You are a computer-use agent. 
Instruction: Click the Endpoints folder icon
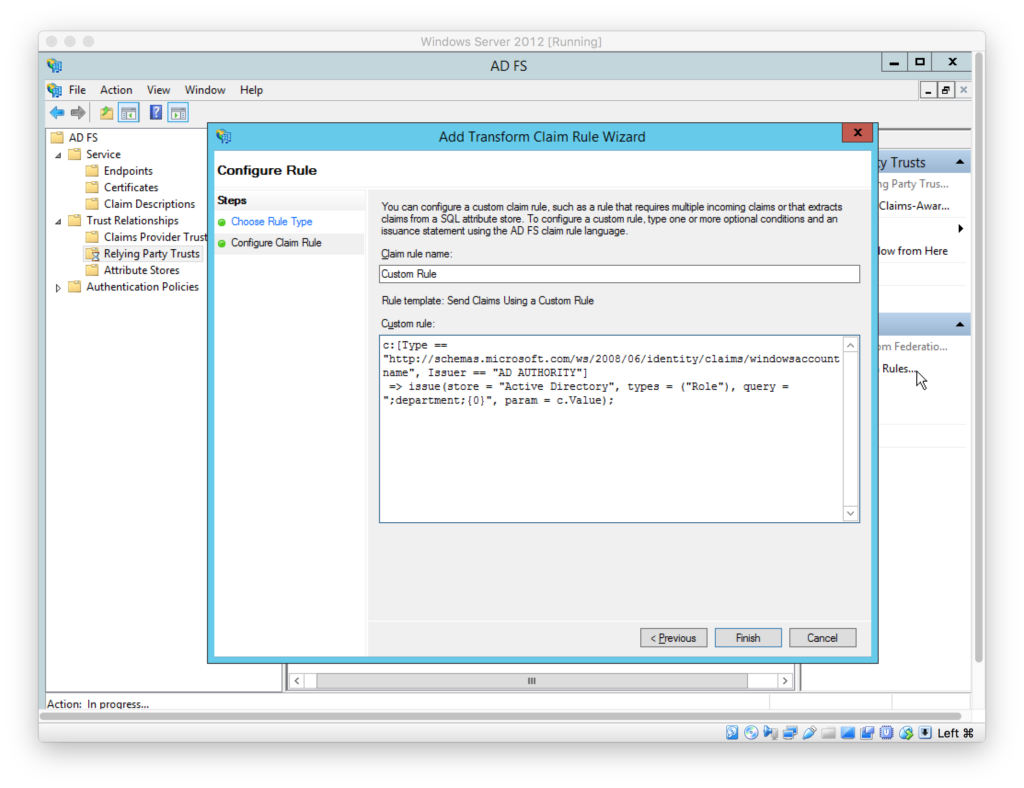[92, 170]
